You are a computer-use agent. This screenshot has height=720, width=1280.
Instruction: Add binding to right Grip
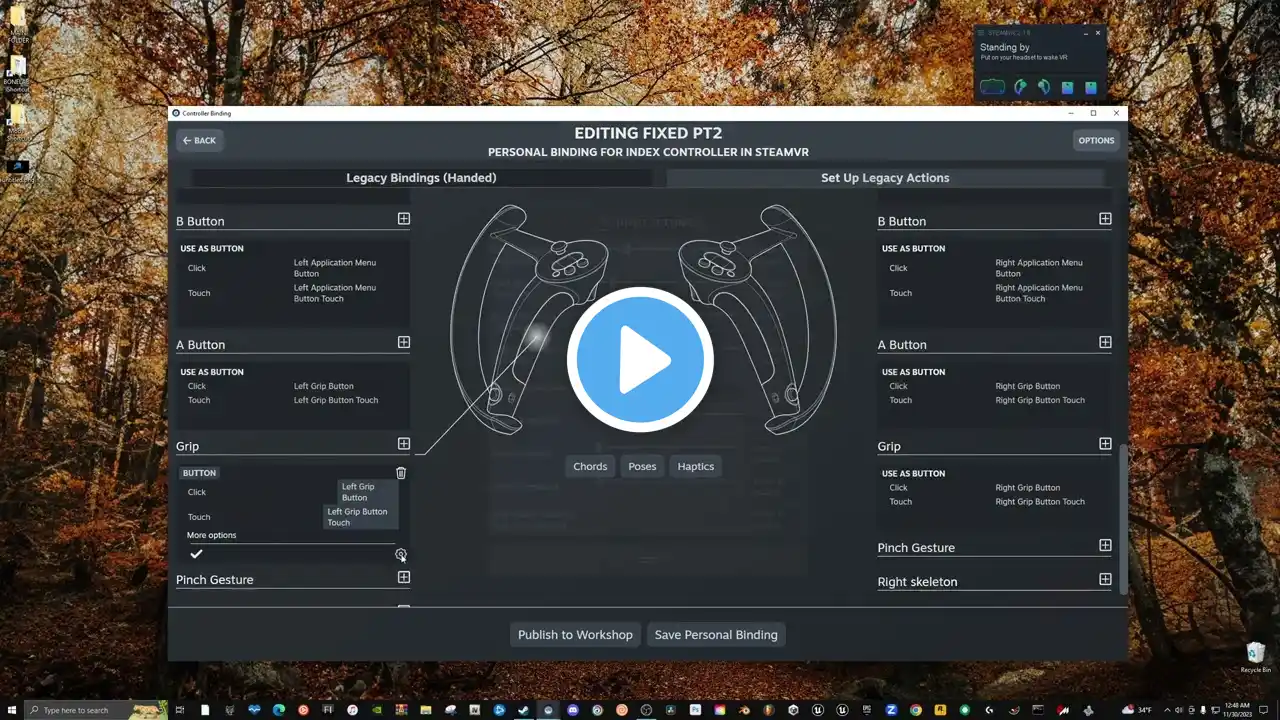[1105, 444]
